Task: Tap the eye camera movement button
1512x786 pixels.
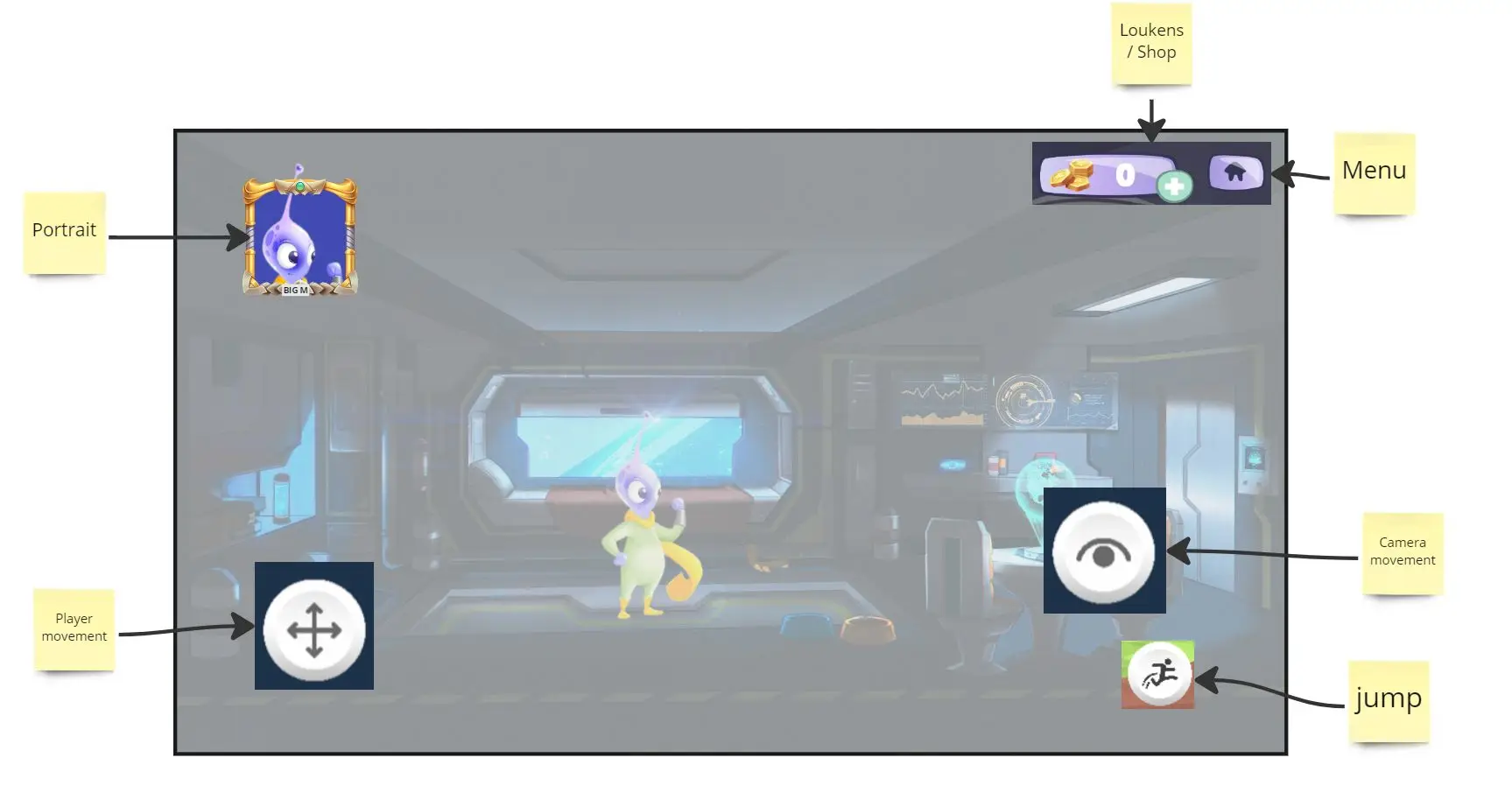Action: tap(1103, 551)
